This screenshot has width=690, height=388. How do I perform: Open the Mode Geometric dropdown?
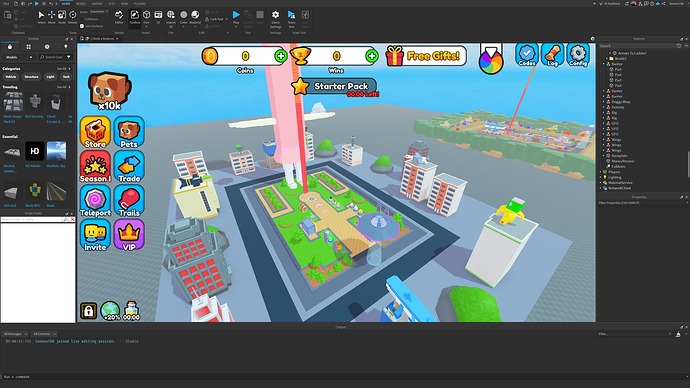pos(99,12)
